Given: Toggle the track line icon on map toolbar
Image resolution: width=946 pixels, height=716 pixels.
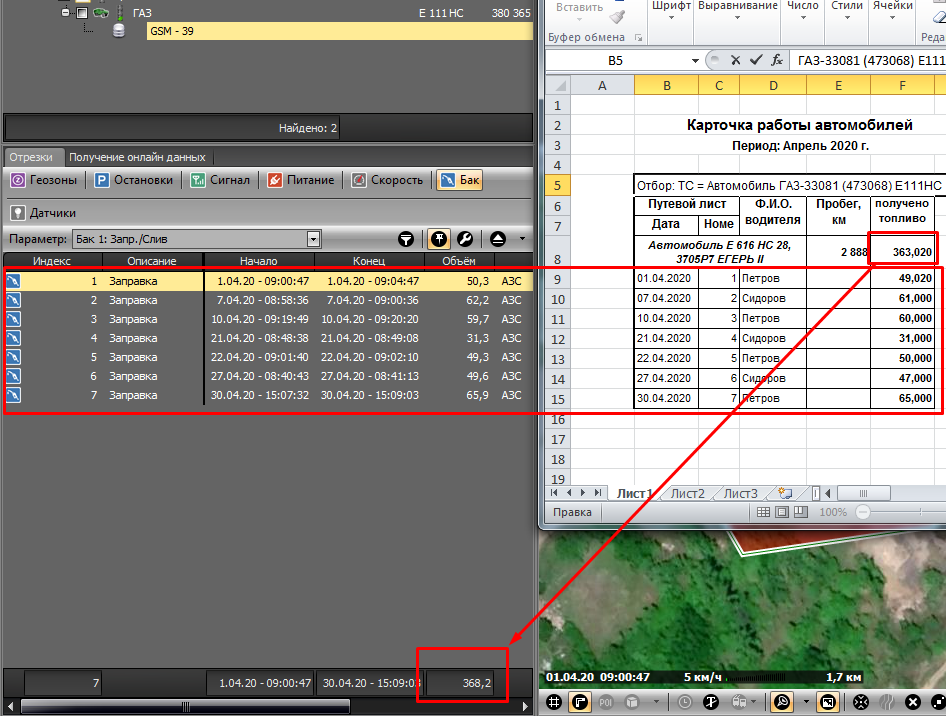Looking at the screenshot, I should (580, 702).
